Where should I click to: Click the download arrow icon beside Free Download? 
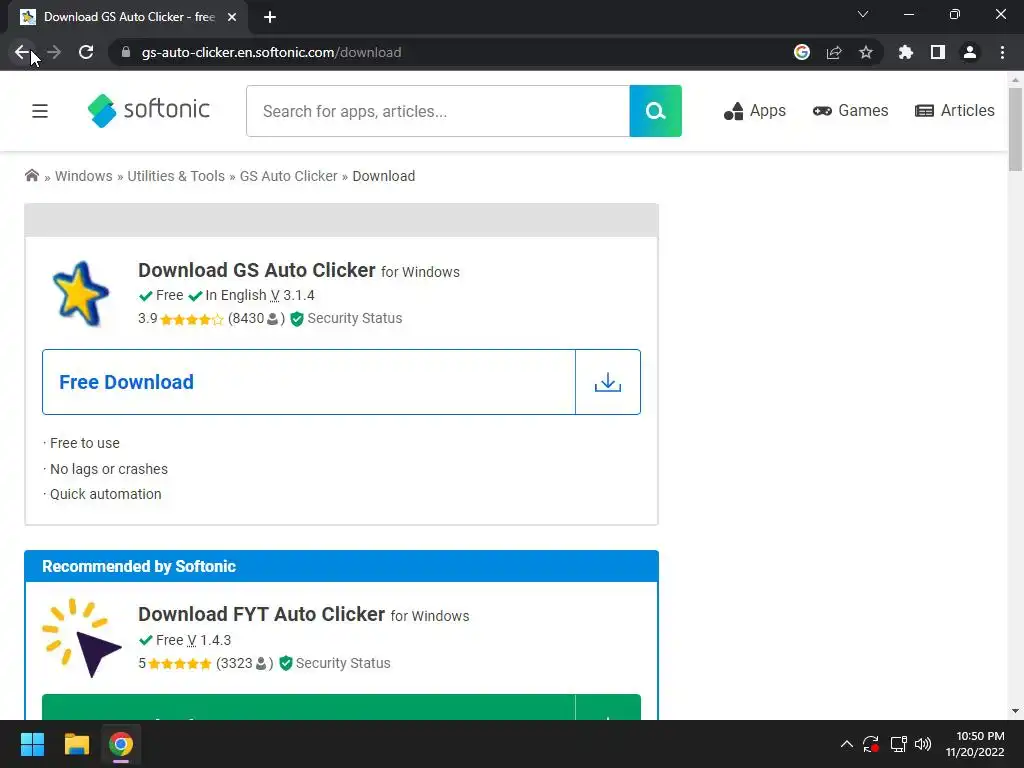(608, 382)
